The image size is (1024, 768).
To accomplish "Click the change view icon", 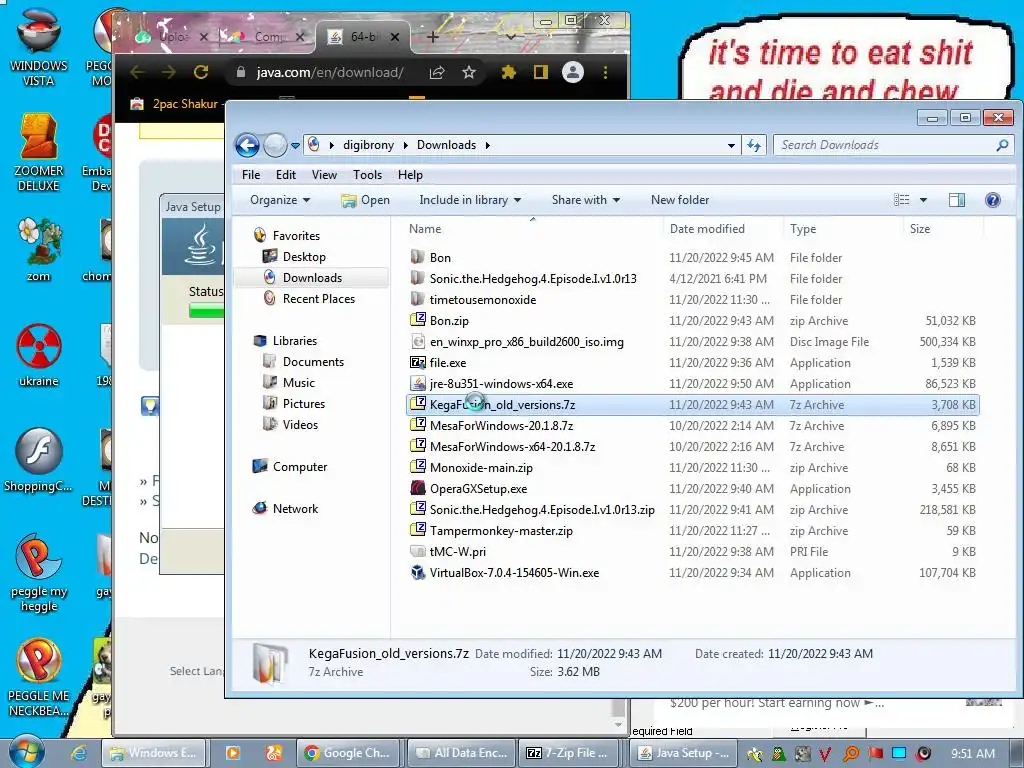I will [x=902, y=200].
